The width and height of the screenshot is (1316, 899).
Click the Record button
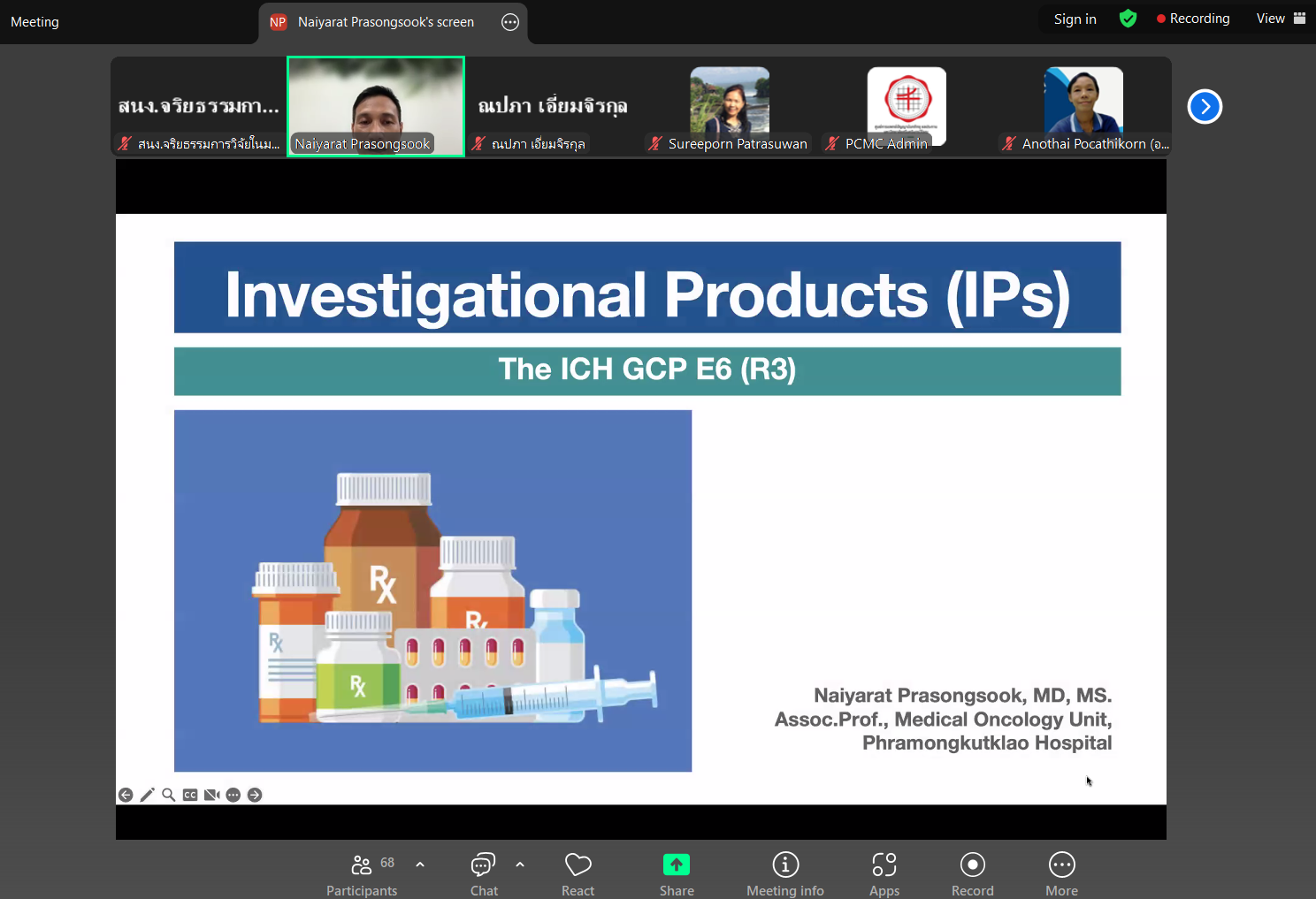pos(972,873)
